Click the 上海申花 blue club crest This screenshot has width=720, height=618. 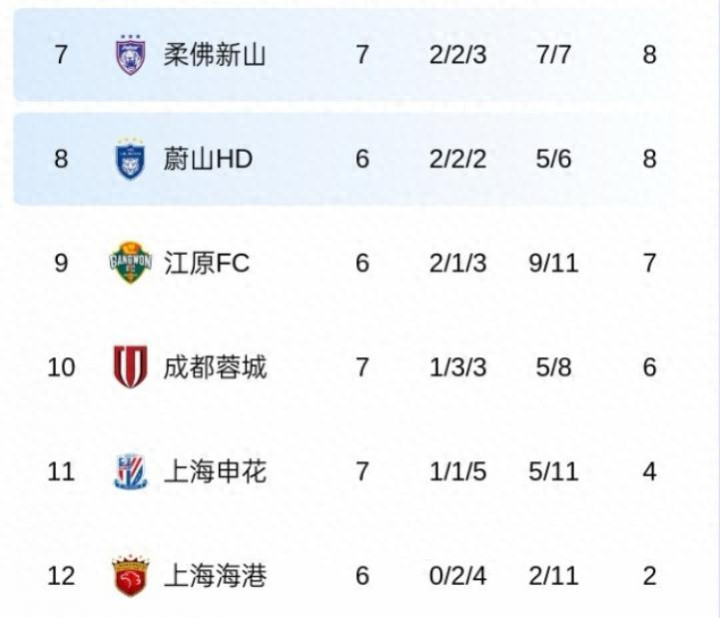[131, 471]
